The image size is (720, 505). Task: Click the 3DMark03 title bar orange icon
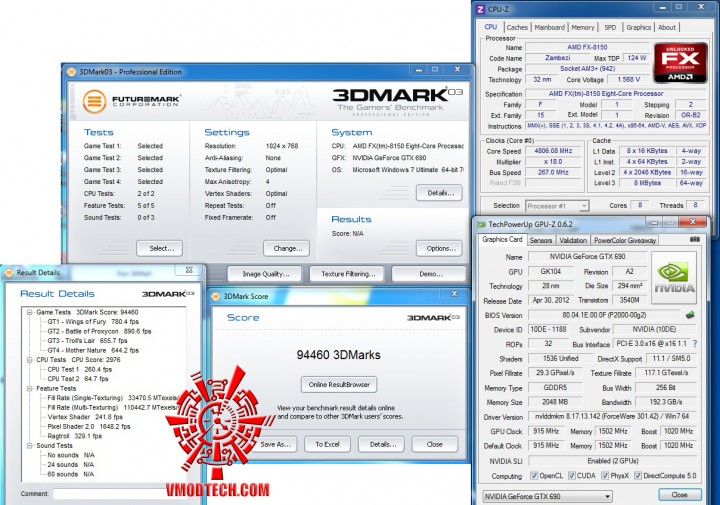[x=72, y=72]
